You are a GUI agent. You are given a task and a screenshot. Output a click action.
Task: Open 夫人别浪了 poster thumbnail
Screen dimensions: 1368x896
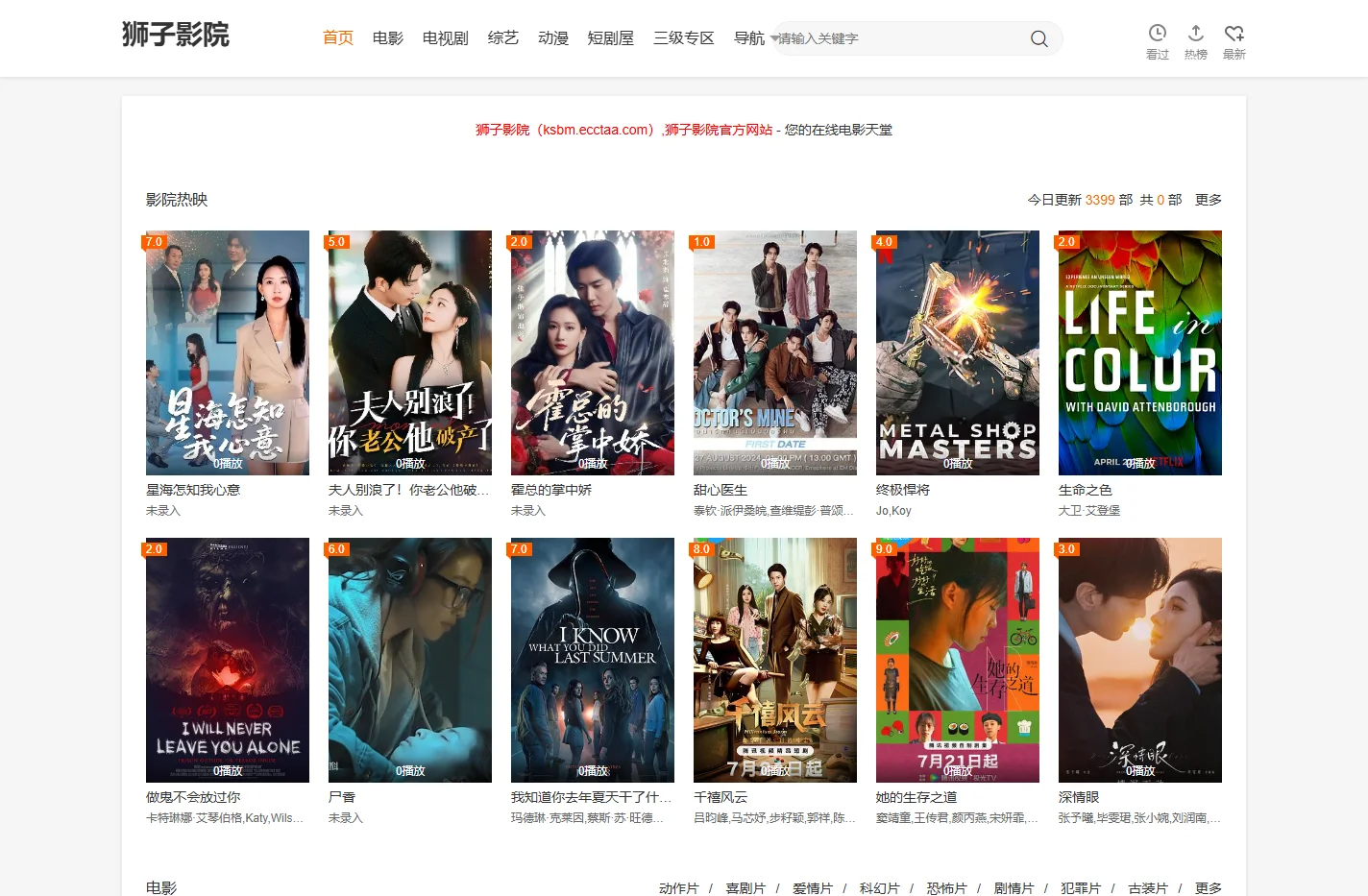410,352
